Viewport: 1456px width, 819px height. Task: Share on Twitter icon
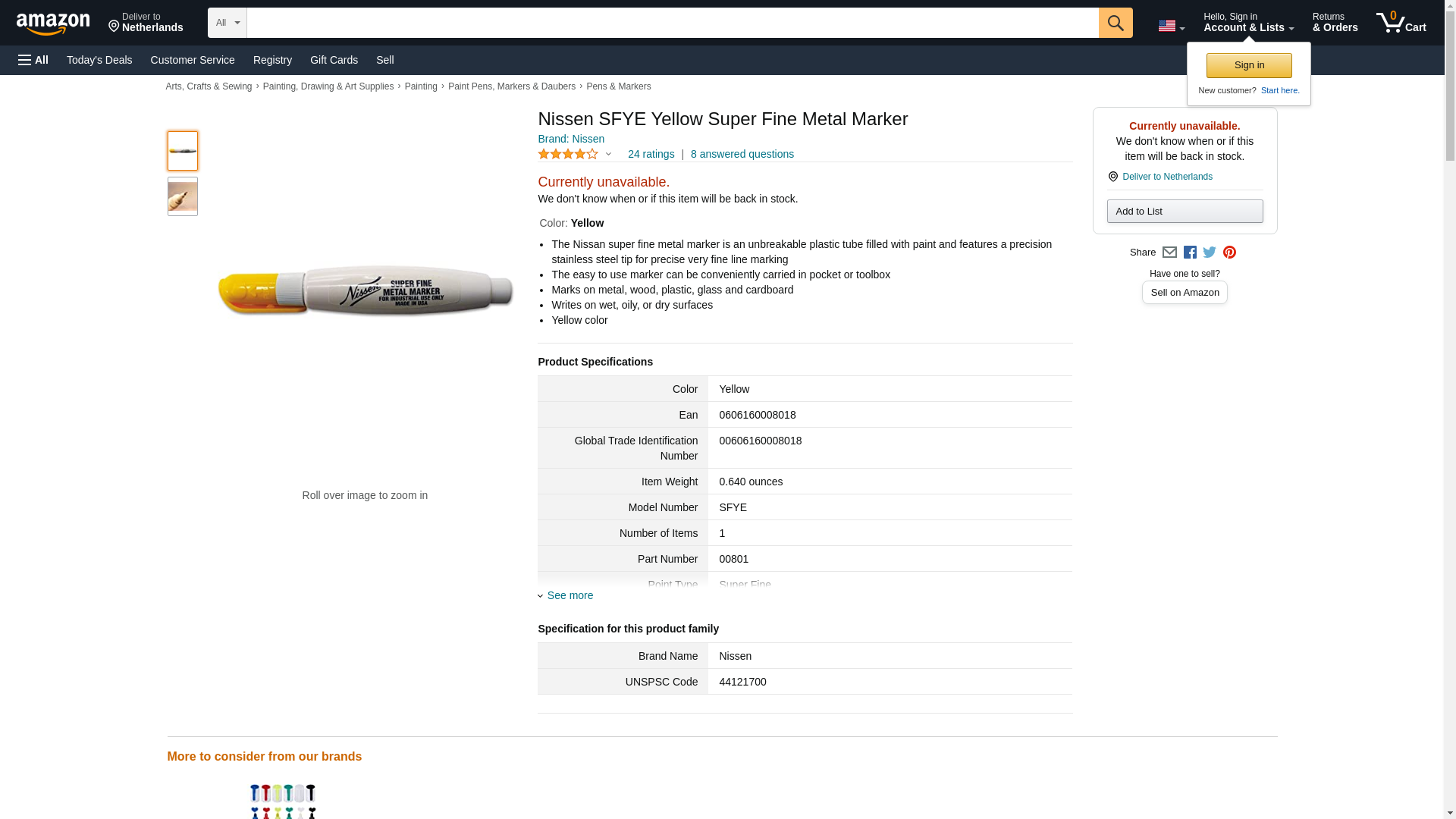click(x=1210, y=253)
